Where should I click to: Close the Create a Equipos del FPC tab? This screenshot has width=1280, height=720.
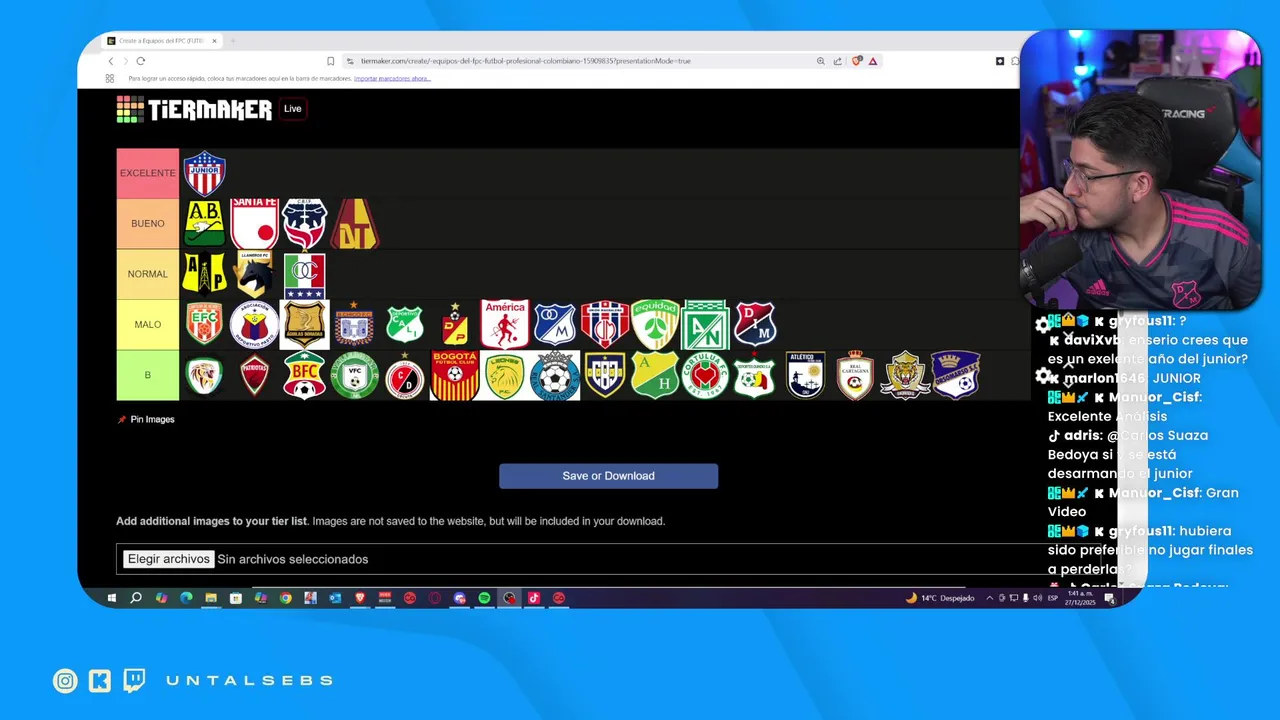[x=214, y=41]
